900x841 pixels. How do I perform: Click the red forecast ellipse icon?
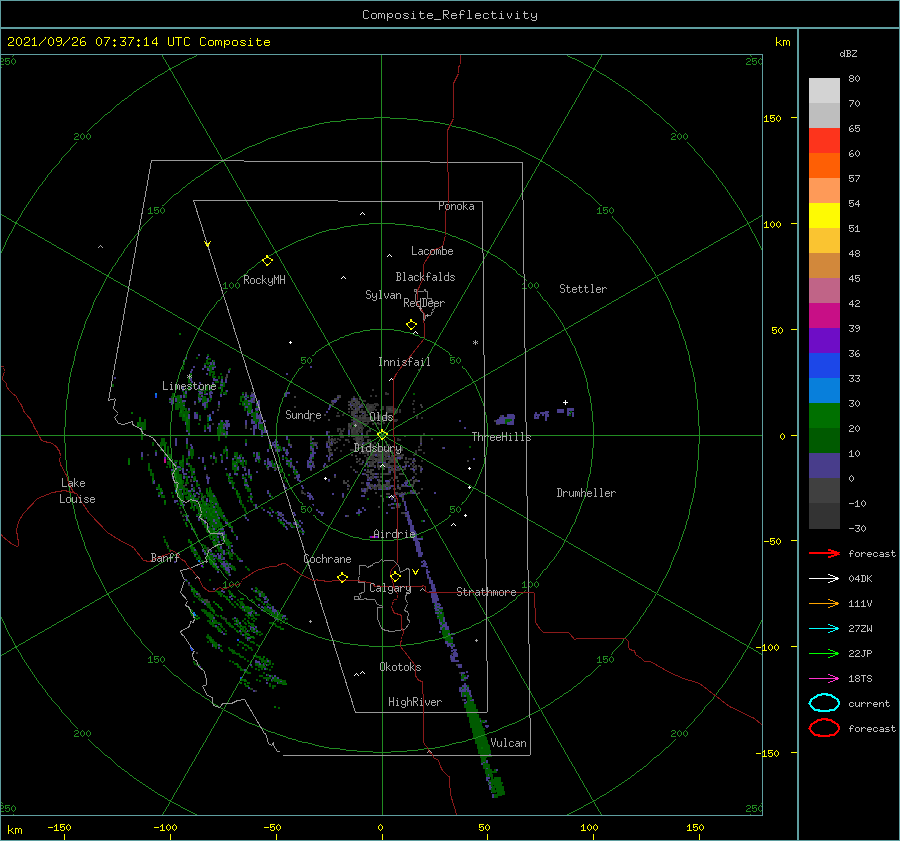(x=824, y=728)
